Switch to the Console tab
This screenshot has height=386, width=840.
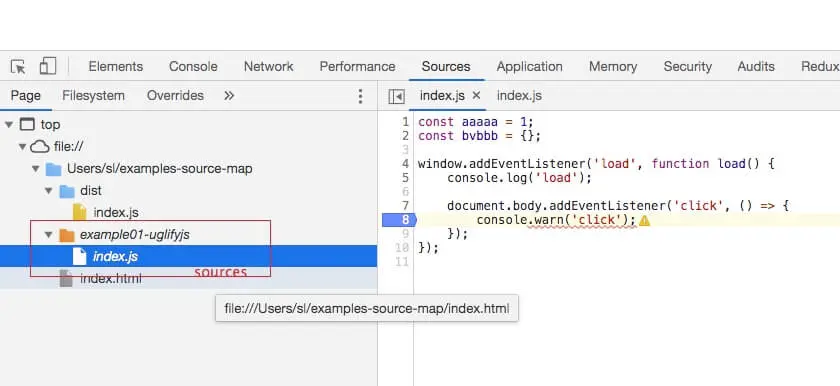pos(193,66)
